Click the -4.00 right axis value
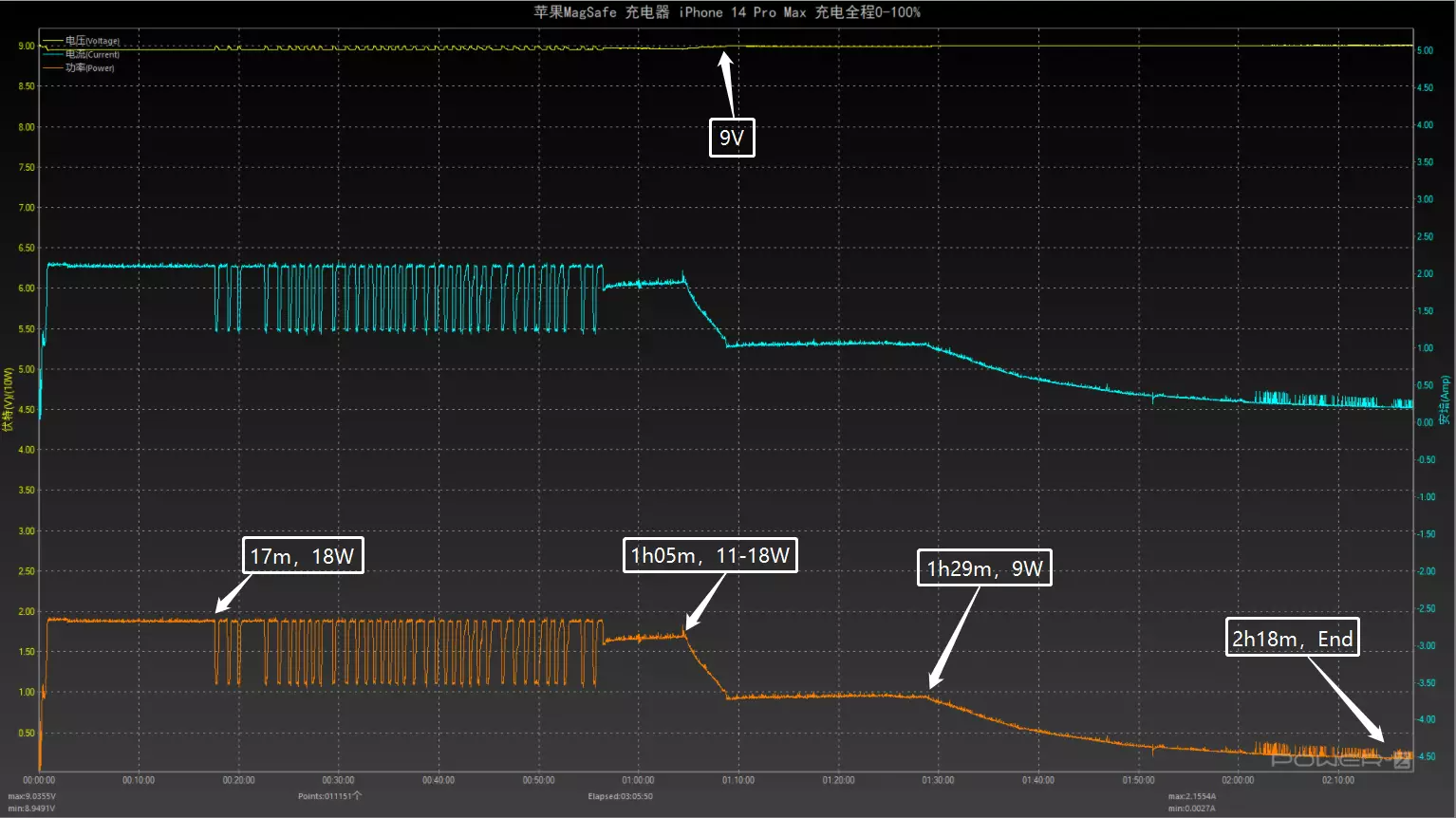The image size is (1456, 818). [1426, 719]
